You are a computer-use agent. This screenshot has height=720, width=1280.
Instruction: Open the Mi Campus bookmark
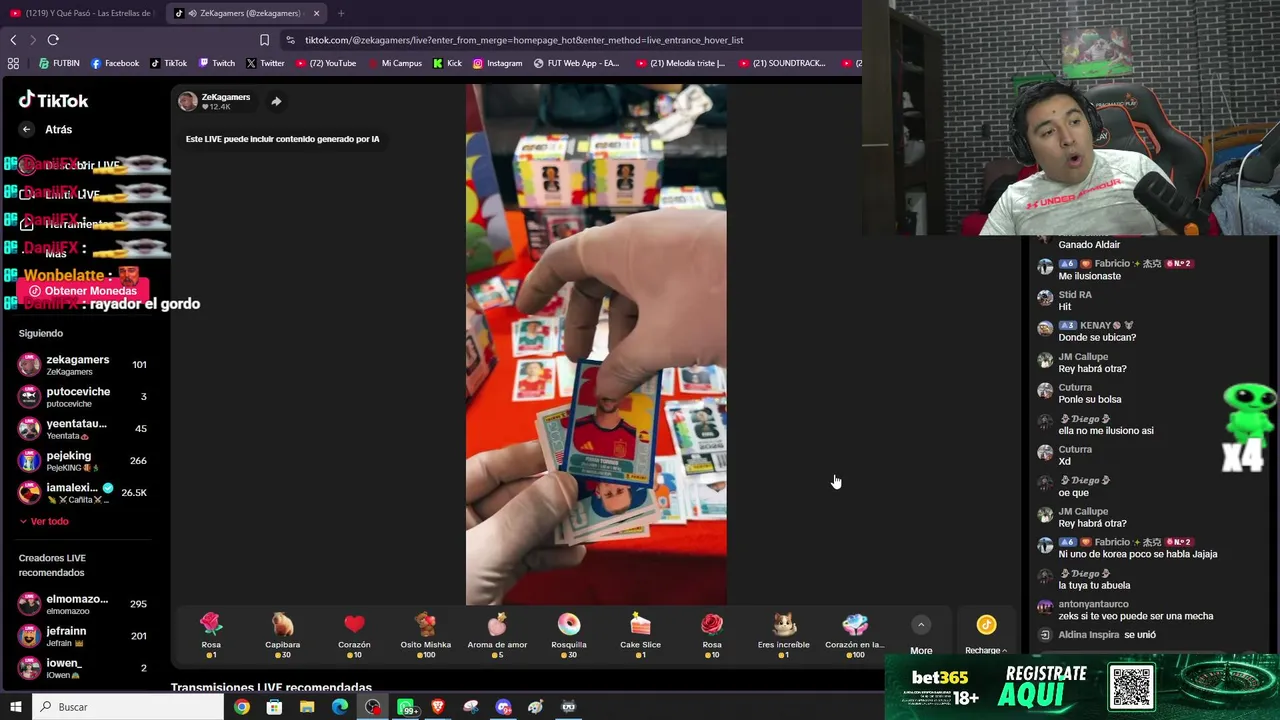[395, 63]
